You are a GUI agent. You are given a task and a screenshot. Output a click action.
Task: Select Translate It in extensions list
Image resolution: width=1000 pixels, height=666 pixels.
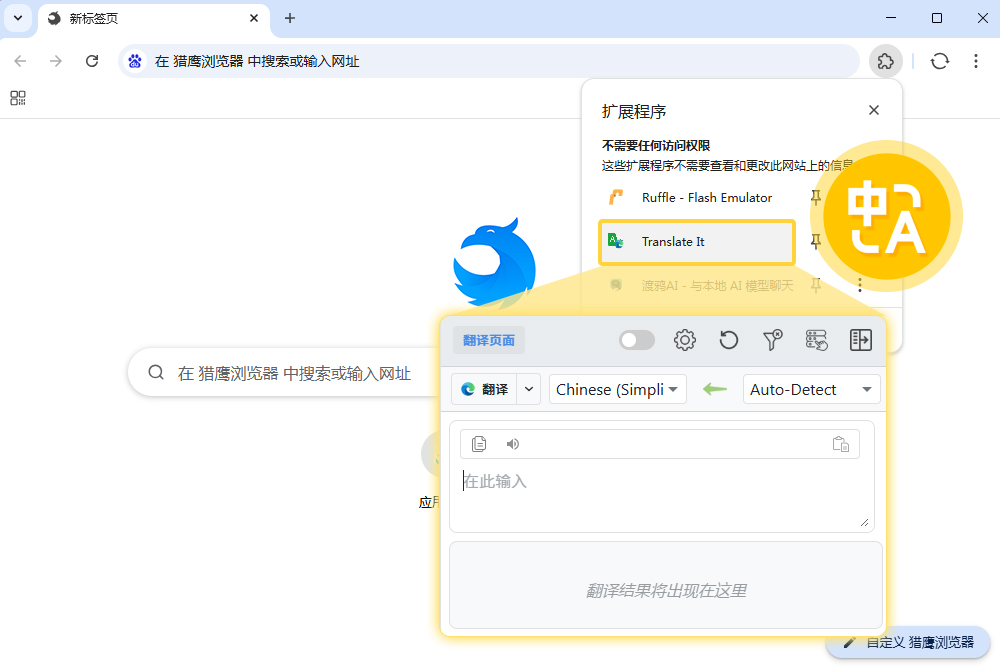(696, 242)
